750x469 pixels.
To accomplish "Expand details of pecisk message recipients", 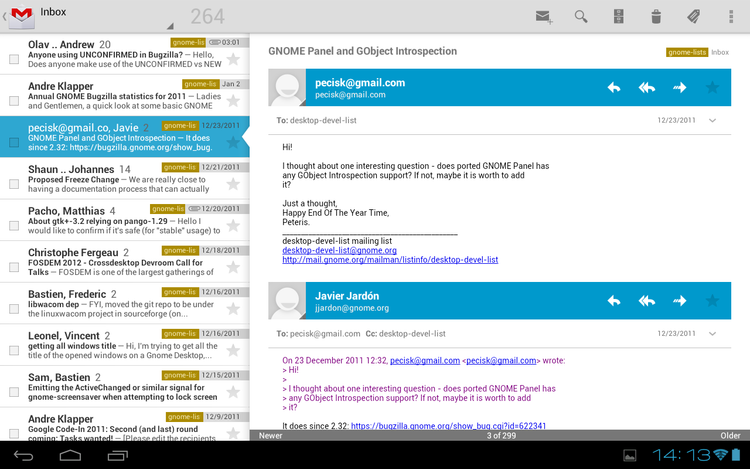I will point(712,120).
